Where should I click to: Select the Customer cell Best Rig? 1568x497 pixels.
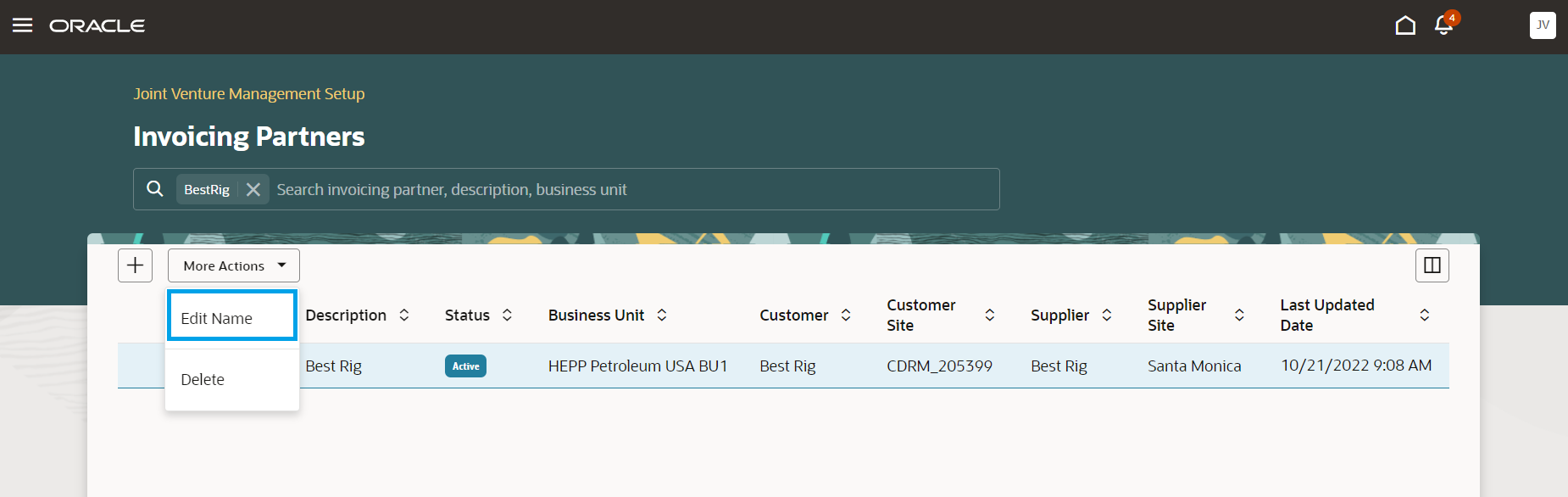(x=787, y=366)
